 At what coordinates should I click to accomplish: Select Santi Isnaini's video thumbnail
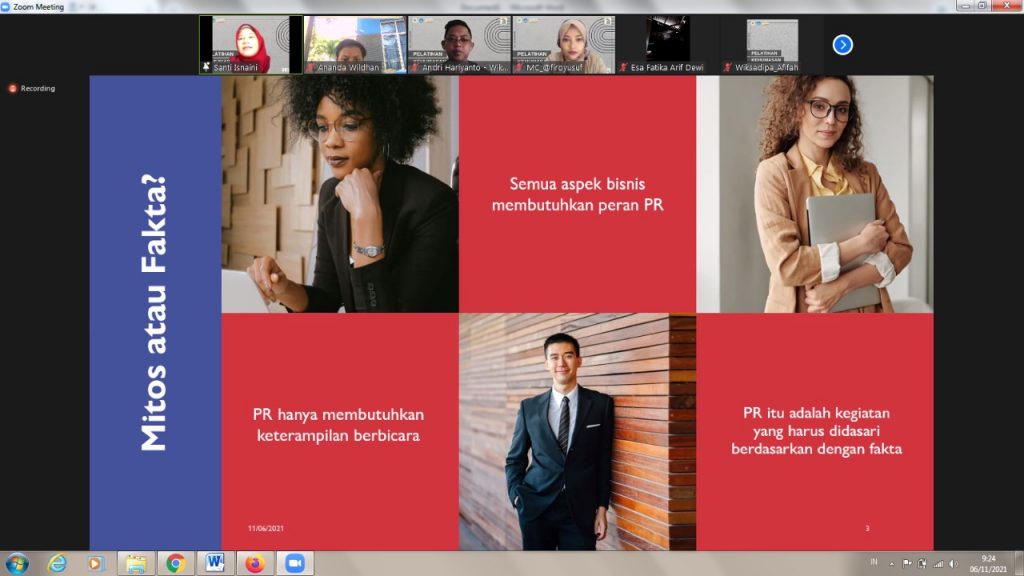click(250, 44)
